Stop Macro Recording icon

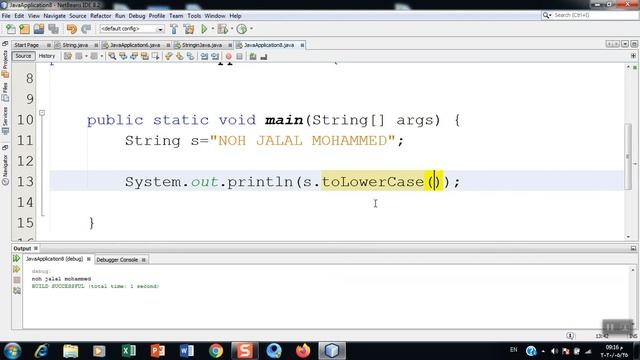tap(240, 56)
